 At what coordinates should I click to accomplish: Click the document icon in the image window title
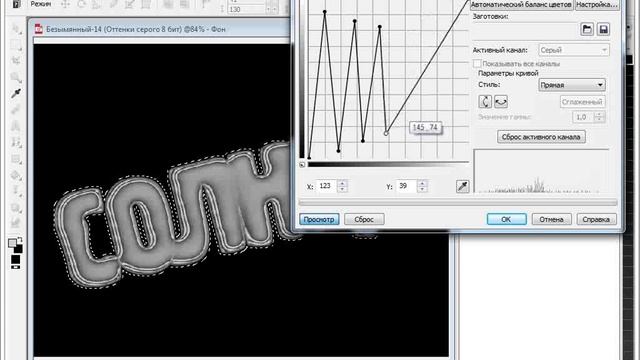point(38,29)
